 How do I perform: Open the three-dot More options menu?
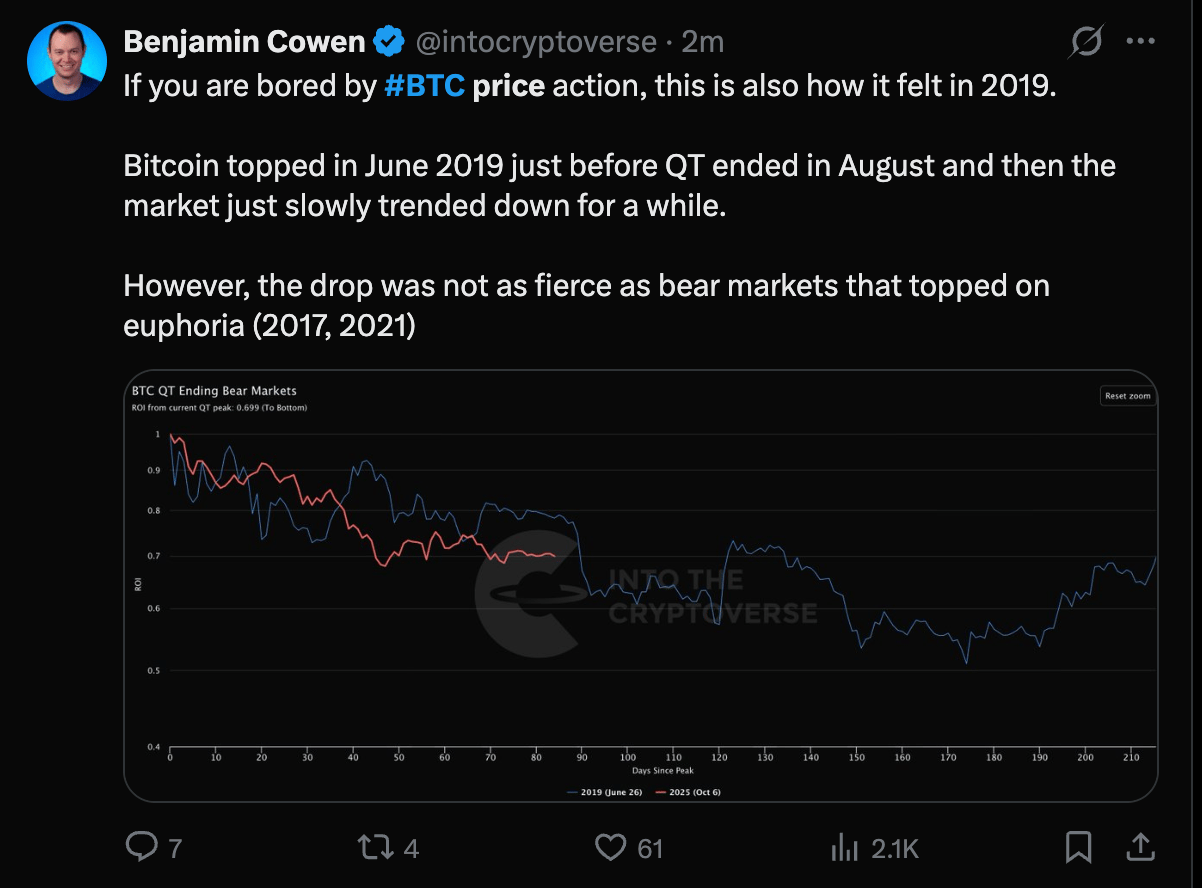click(1141, 42)
